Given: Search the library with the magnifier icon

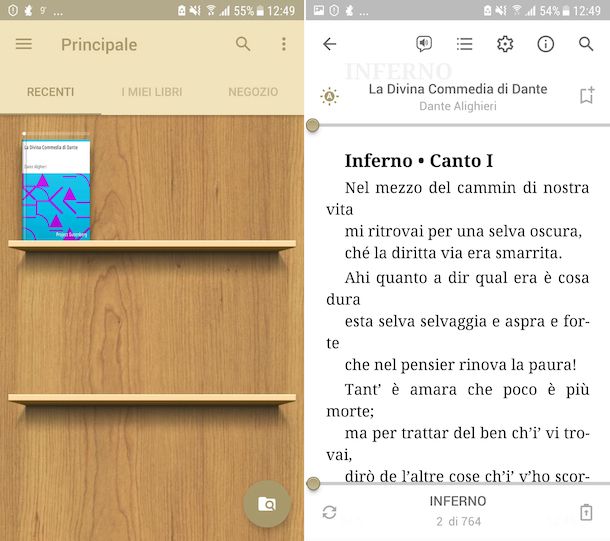Looking at the screenshot, I should coord(243,44).
